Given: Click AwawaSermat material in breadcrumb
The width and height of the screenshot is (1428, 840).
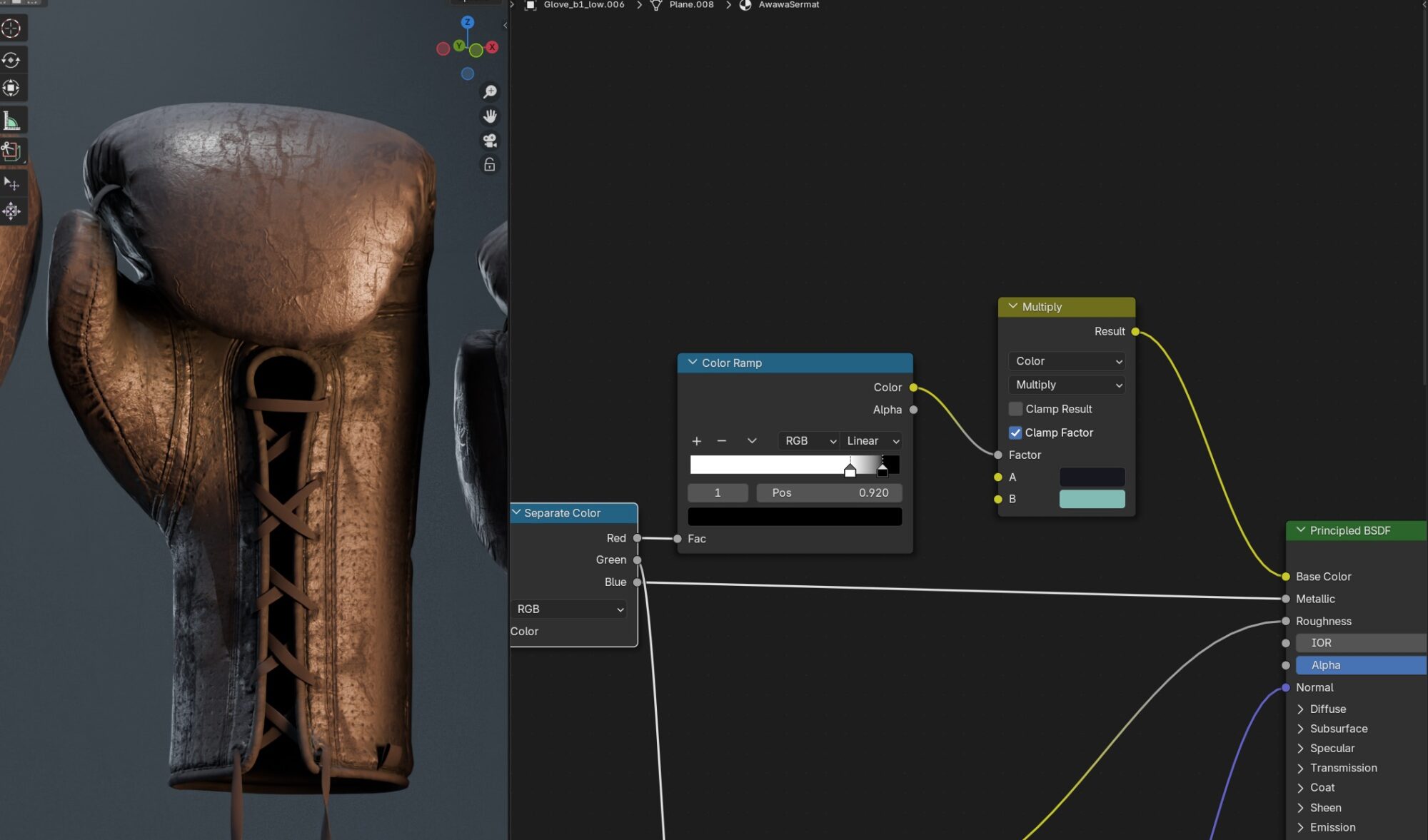Looking at the screenshot, I should pyautogui.click(x=788, y=5).
